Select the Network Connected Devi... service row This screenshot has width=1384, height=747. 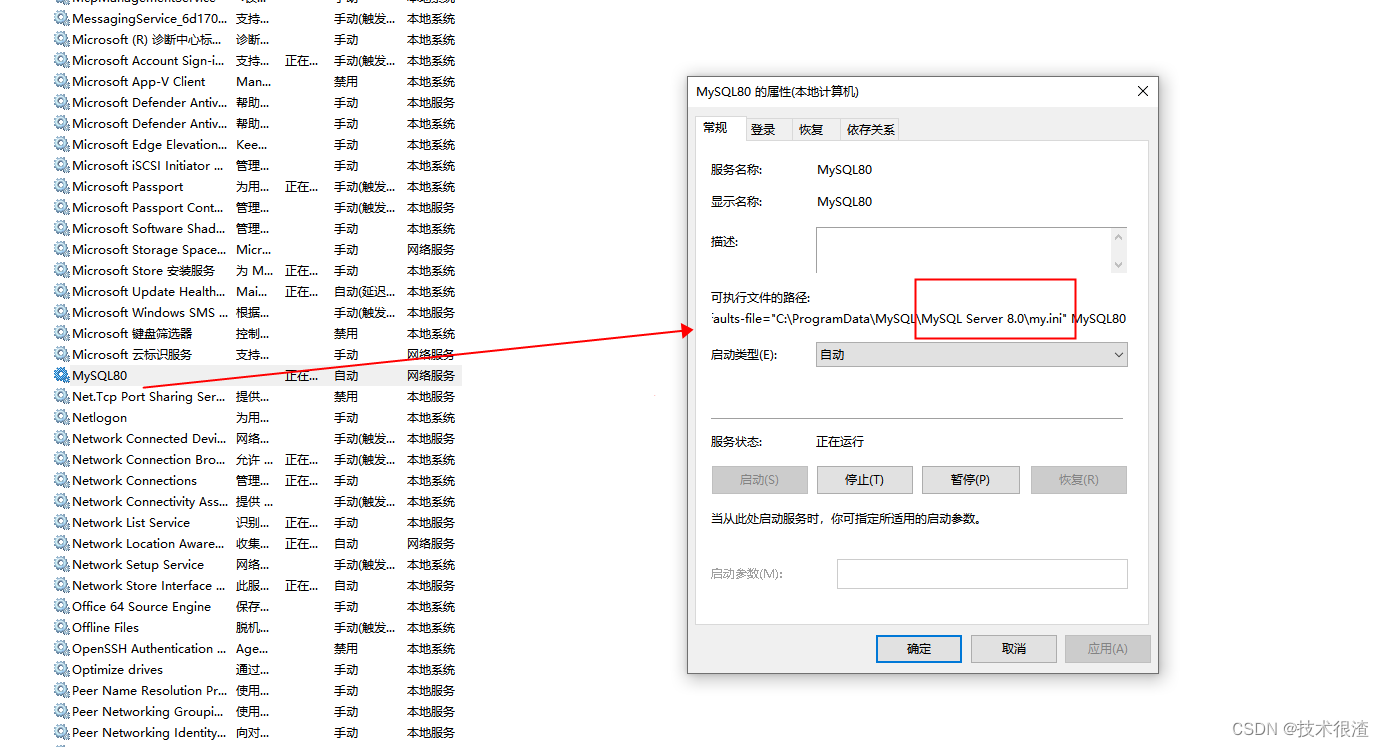(x=256, y=439)
